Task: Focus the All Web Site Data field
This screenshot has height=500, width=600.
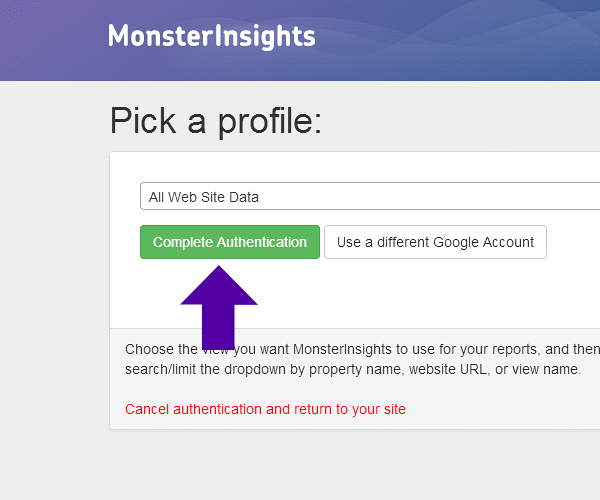Action: pos(369,197)
